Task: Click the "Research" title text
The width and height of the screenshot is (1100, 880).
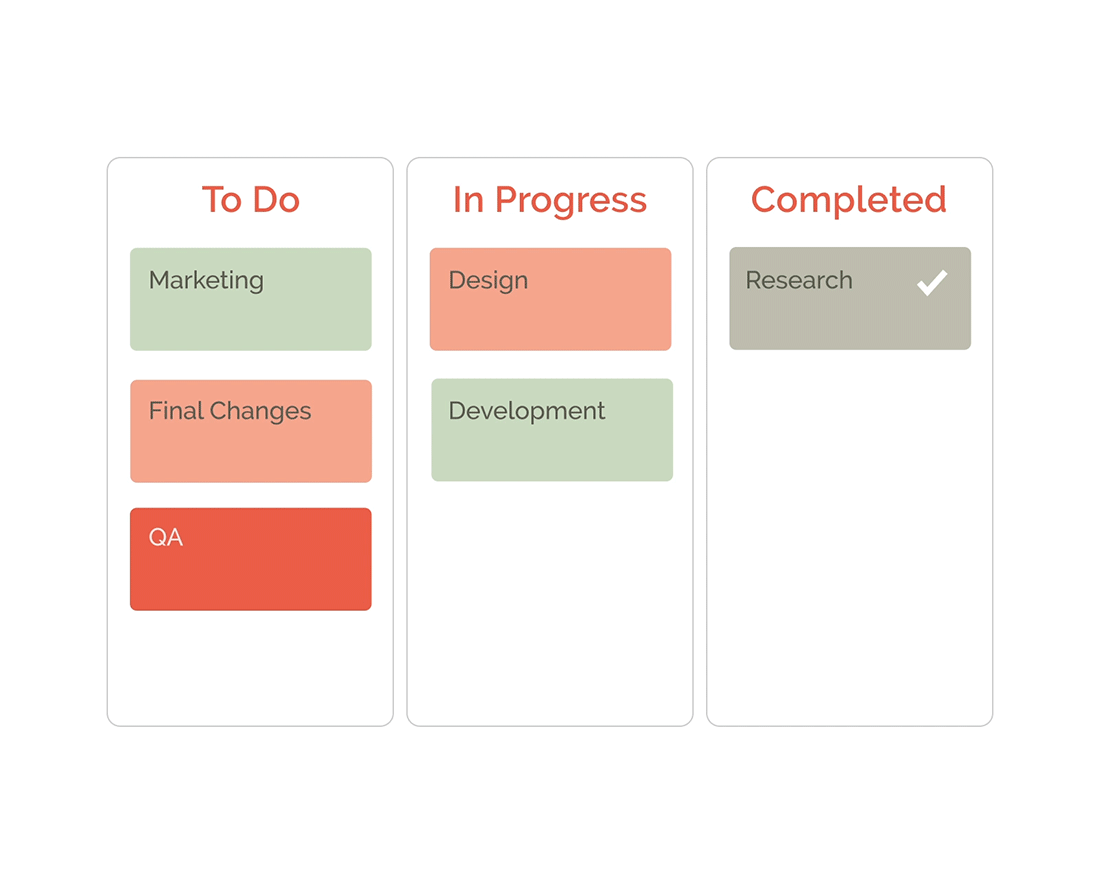Action: [799, 280]
